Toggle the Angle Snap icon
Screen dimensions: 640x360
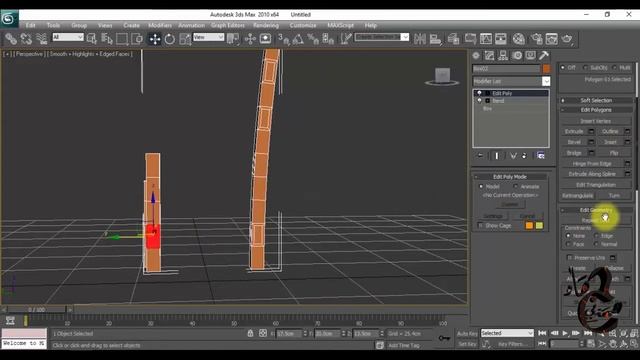coord(298,39)
